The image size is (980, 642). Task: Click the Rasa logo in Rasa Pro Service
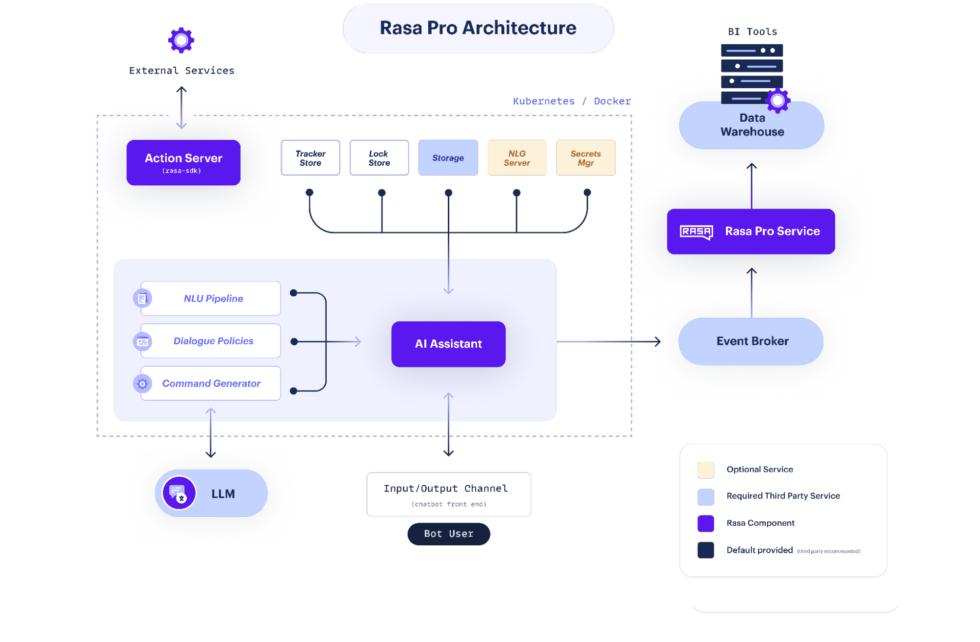[x=696, y=232]
